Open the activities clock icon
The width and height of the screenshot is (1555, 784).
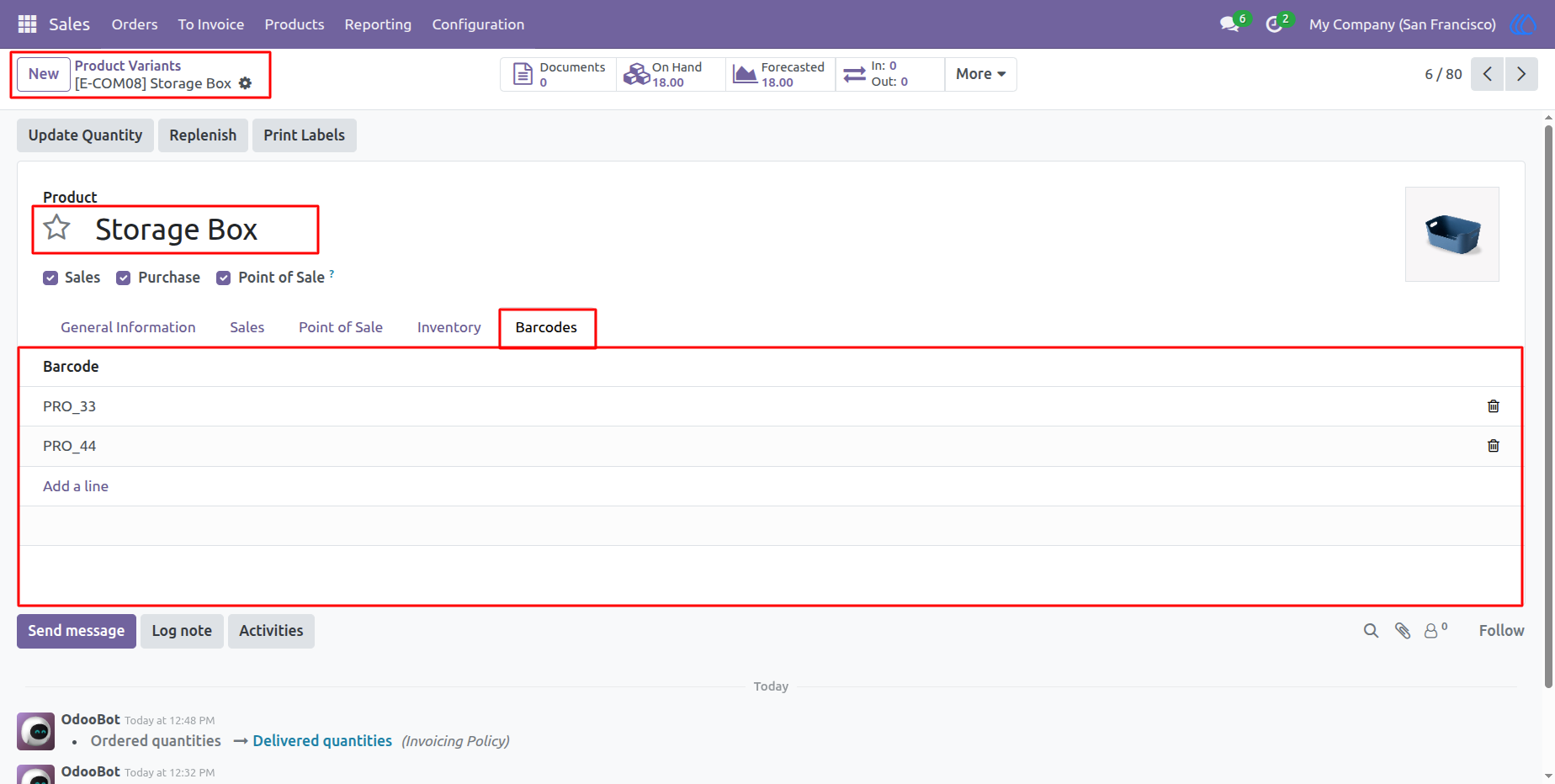point(1274,24)
